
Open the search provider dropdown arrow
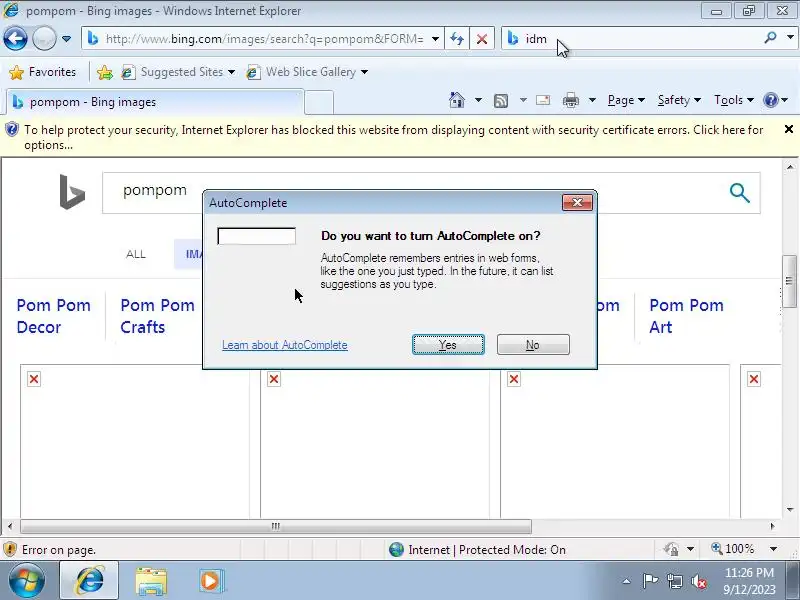tap(790, 37)
